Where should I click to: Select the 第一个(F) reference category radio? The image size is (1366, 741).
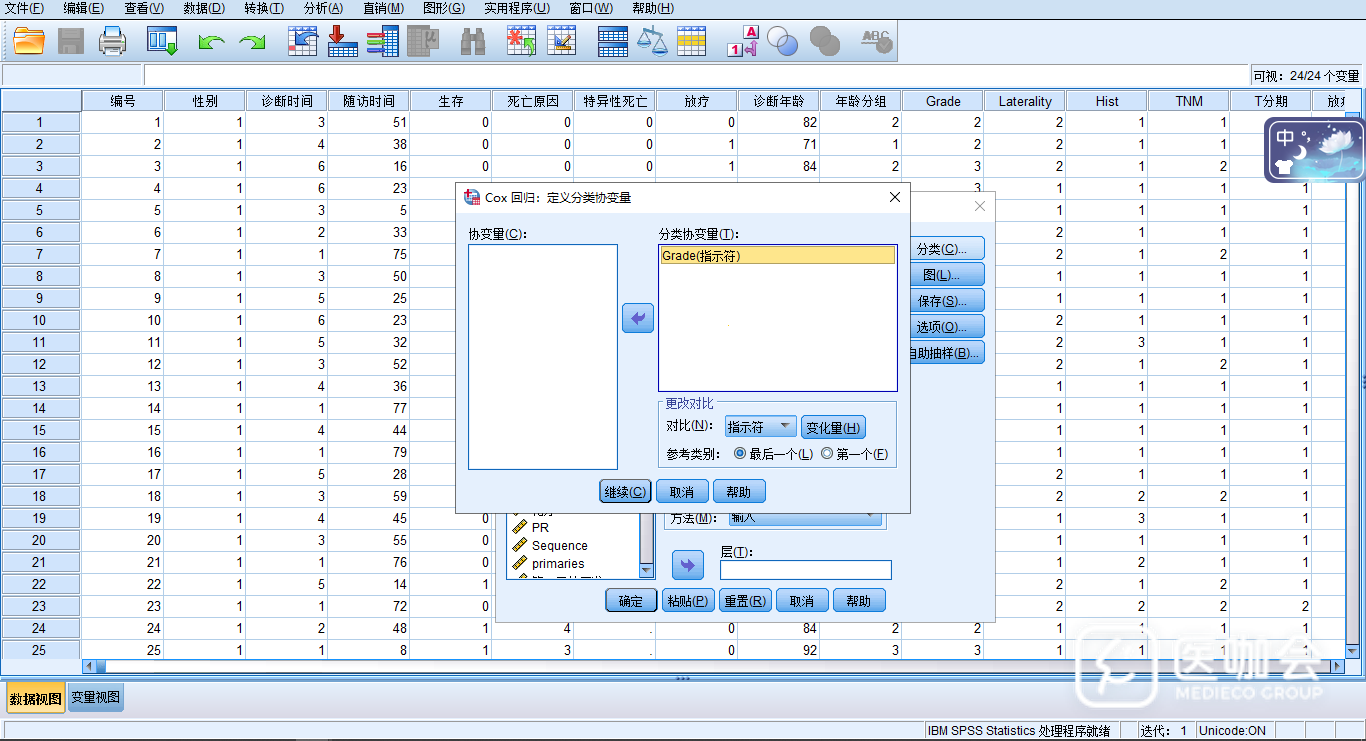(x=827, y=454)
